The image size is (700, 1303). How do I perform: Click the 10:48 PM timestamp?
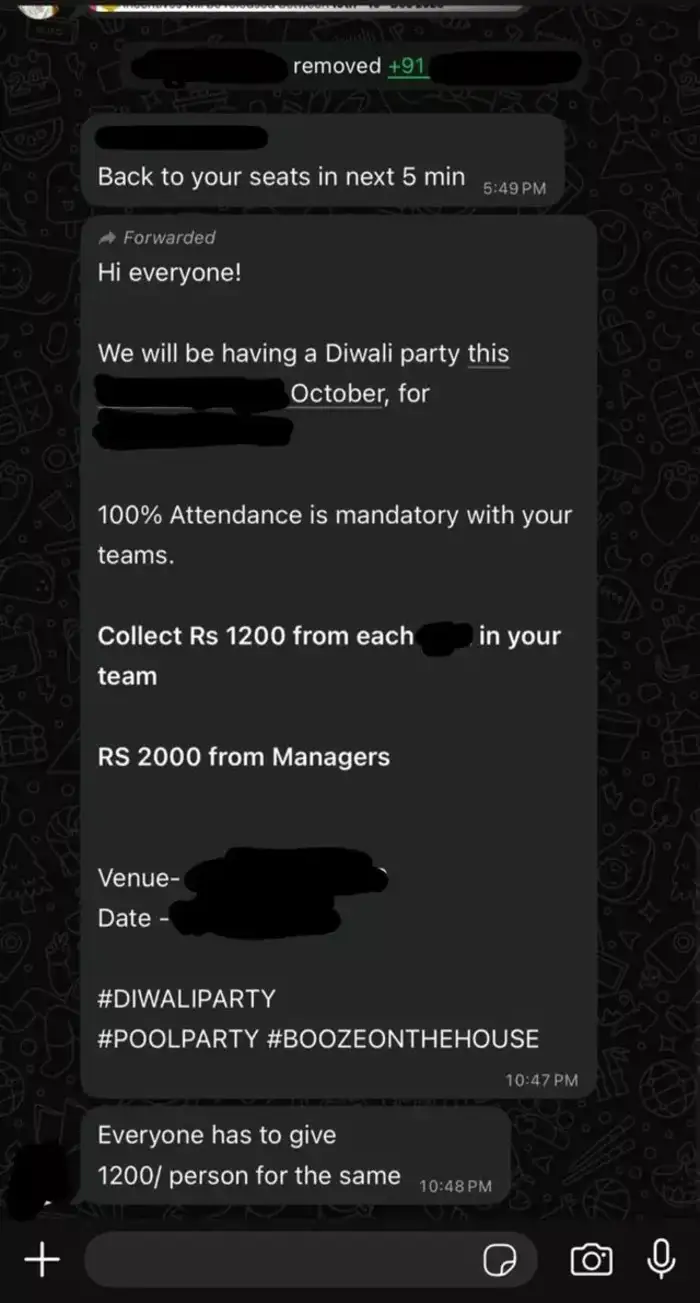(x=455, y=1186)
